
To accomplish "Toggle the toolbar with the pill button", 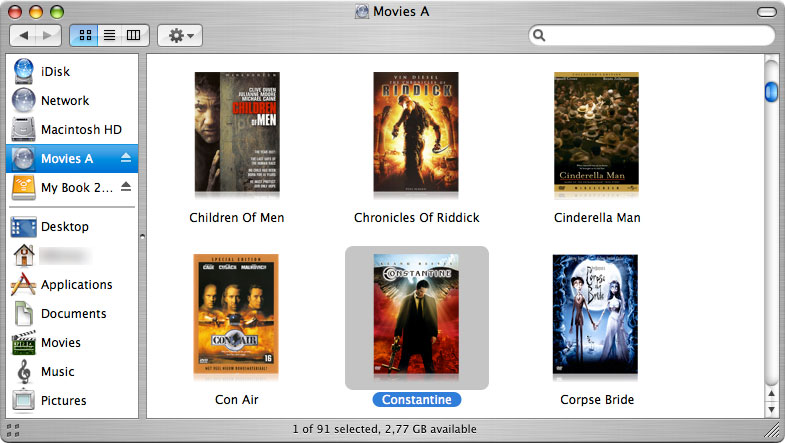I will click(766, 12).
